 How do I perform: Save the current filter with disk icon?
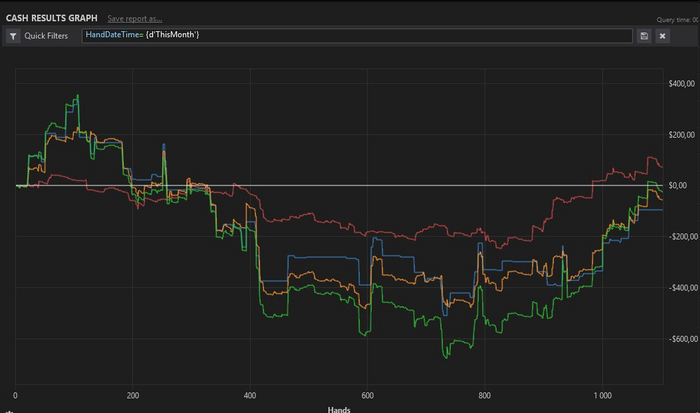pos(644,36)
